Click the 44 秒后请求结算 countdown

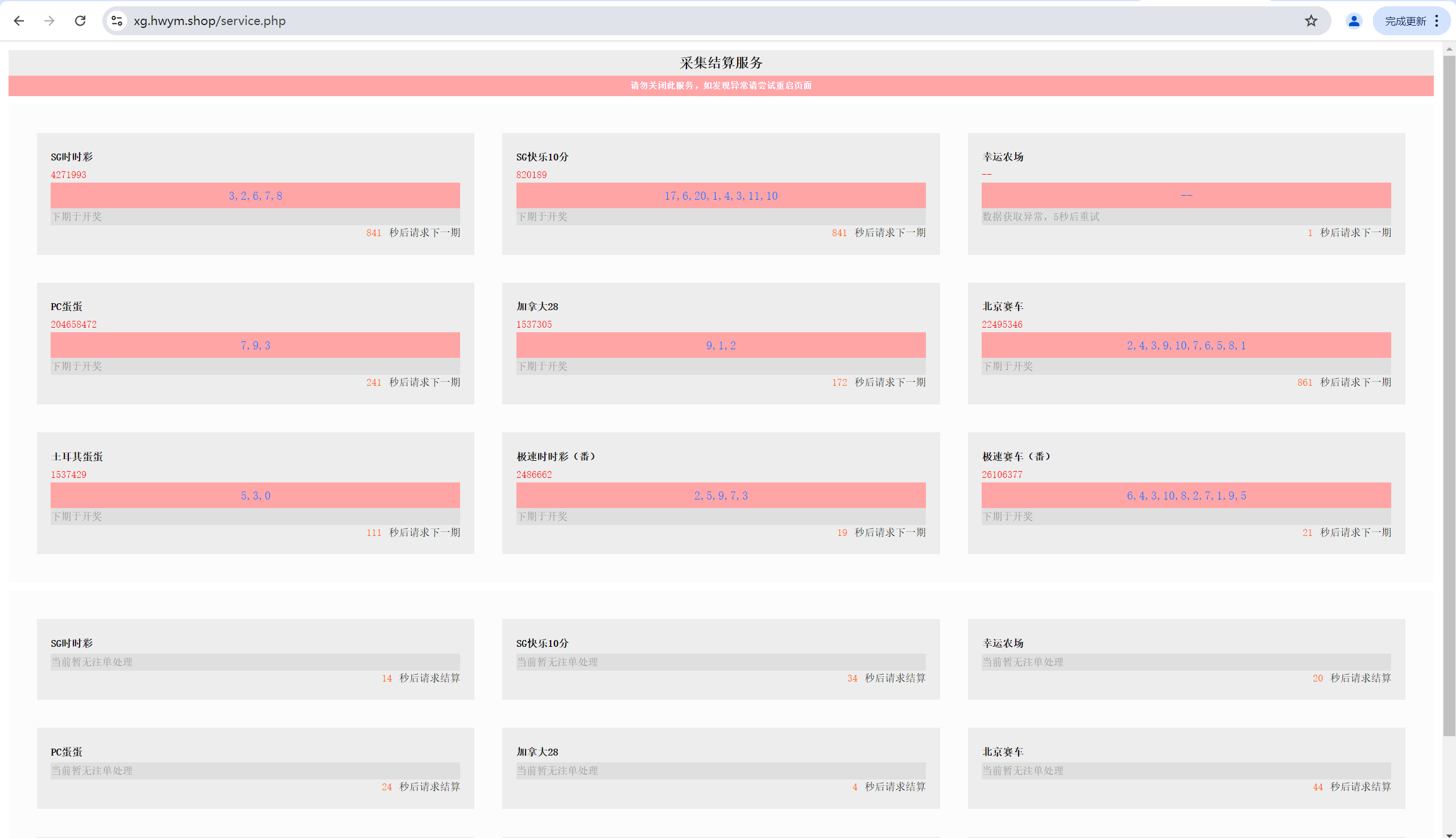[x=1351, y=787]
